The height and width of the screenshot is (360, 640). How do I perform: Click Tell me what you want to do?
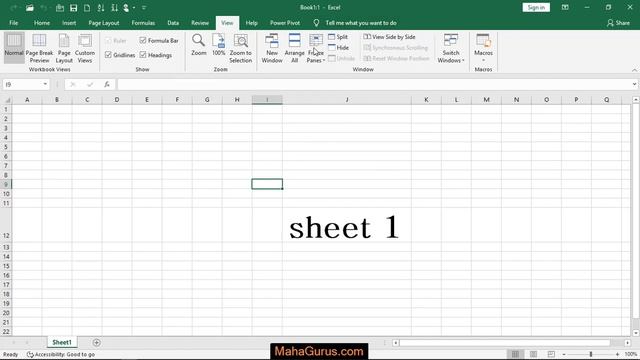tap(361, 23)
